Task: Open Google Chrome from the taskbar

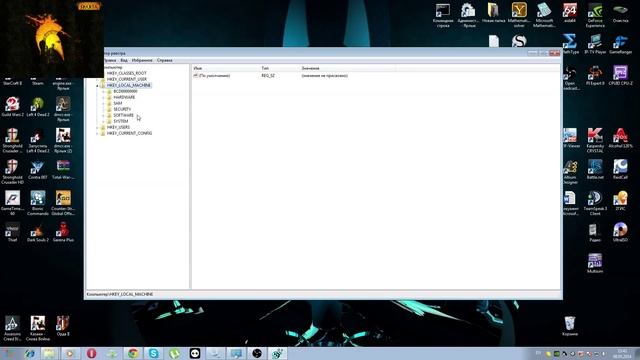Action: pos(133,353)
